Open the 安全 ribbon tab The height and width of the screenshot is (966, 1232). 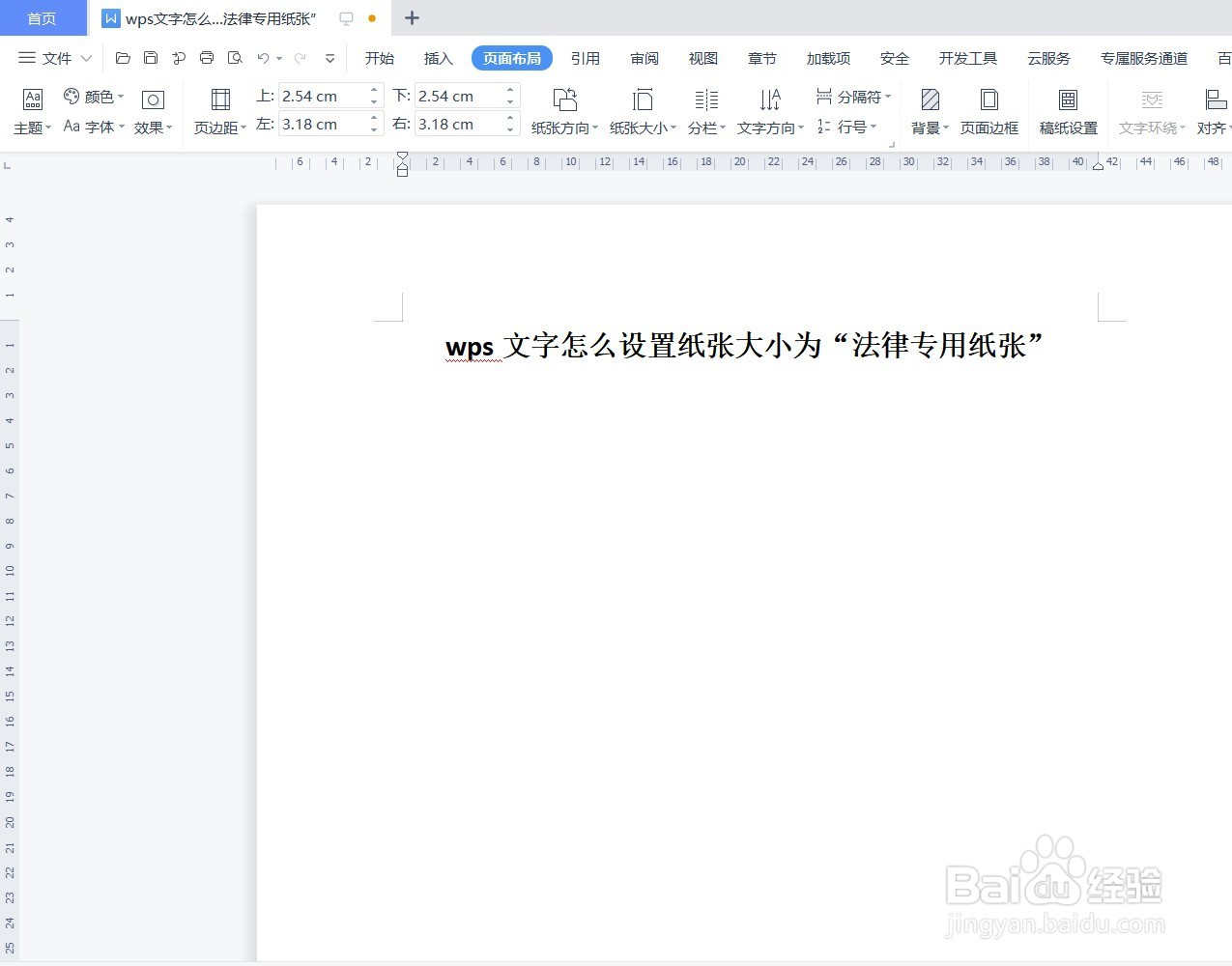click(x=895, y=58)
